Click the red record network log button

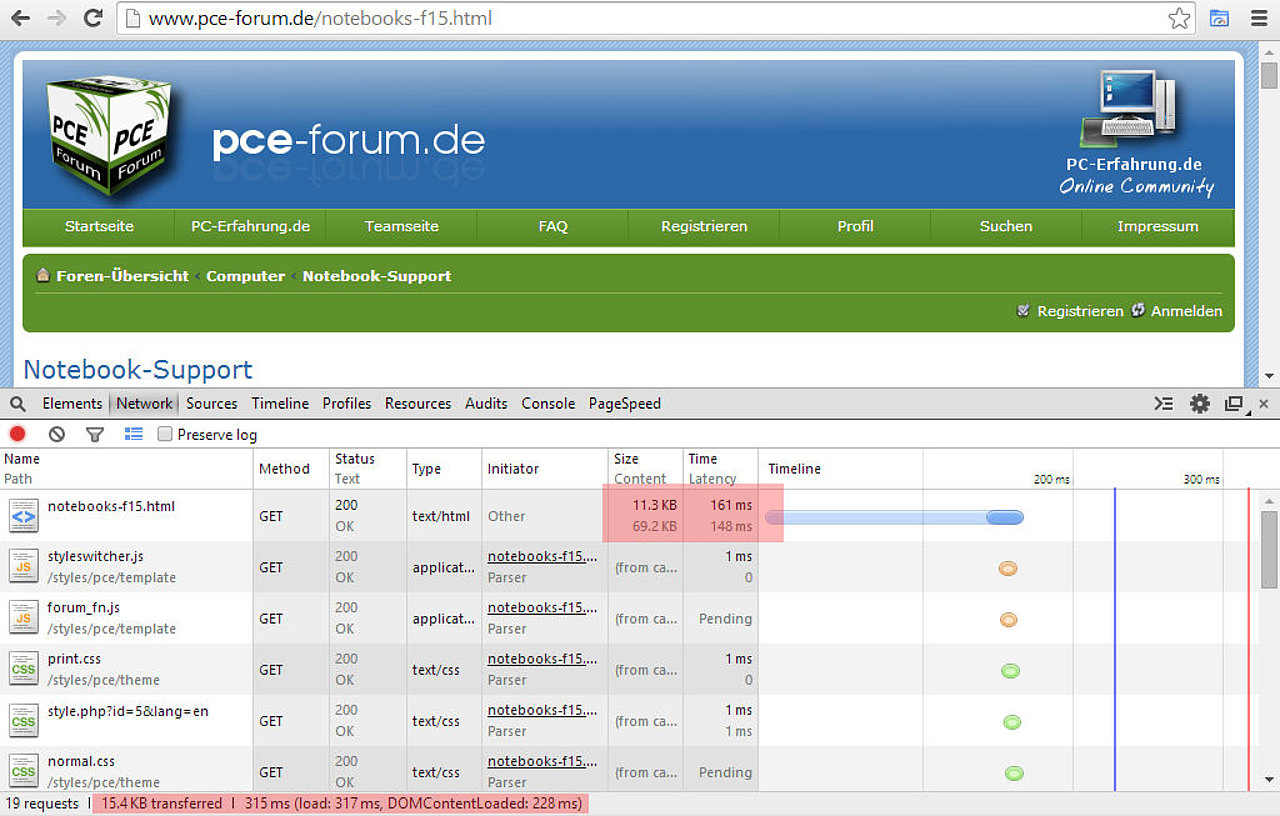[18, 434]
